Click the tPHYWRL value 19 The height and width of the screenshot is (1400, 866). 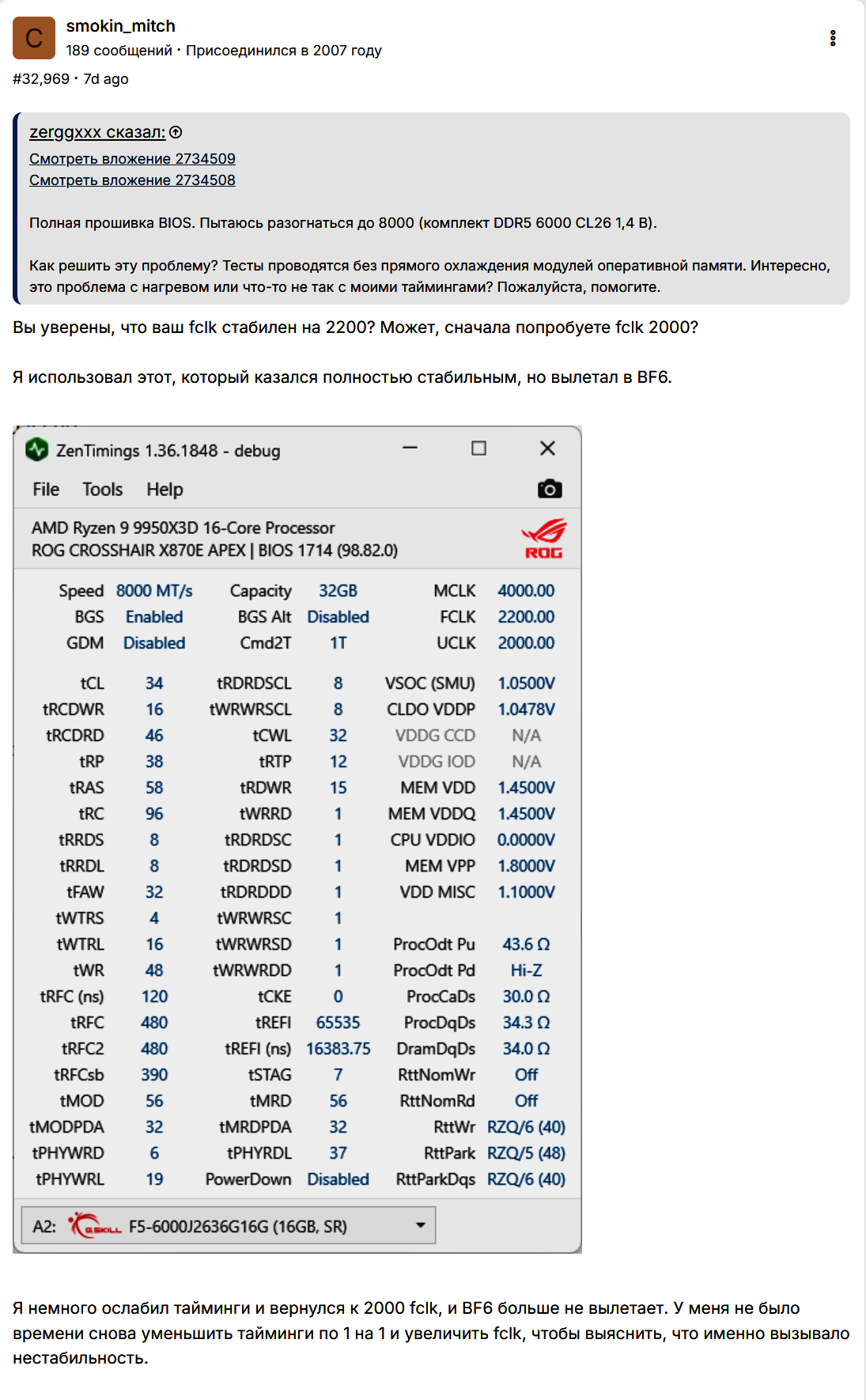click(x=154, y=1179)
